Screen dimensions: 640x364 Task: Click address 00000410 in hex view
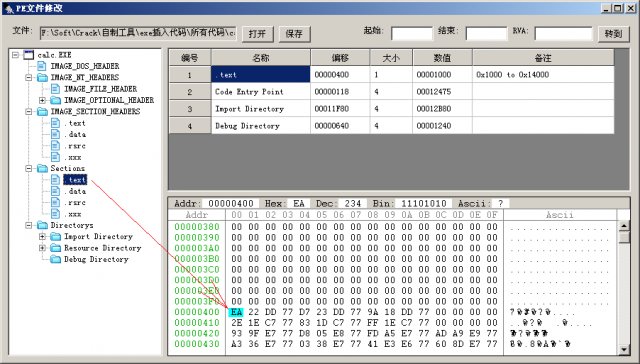[x=197, y=323]
